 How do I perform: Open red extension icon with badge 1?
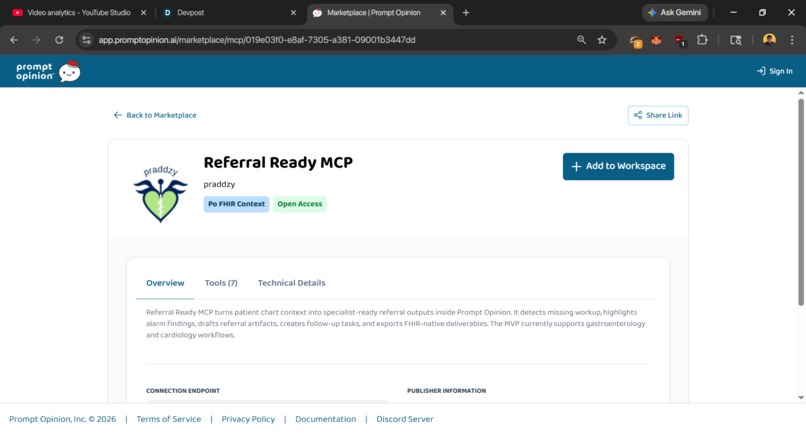(x=680, y=41)
